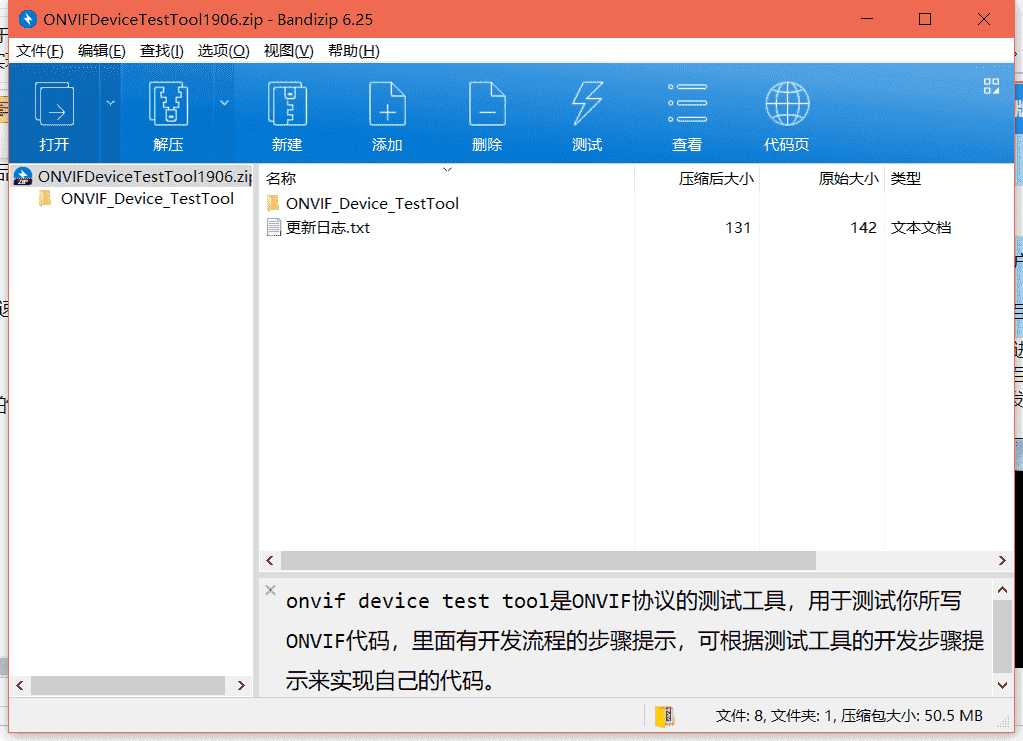
Task: Click the folder icon beside ONVIF_Device_TestTool in list
Action: point(273,204)
